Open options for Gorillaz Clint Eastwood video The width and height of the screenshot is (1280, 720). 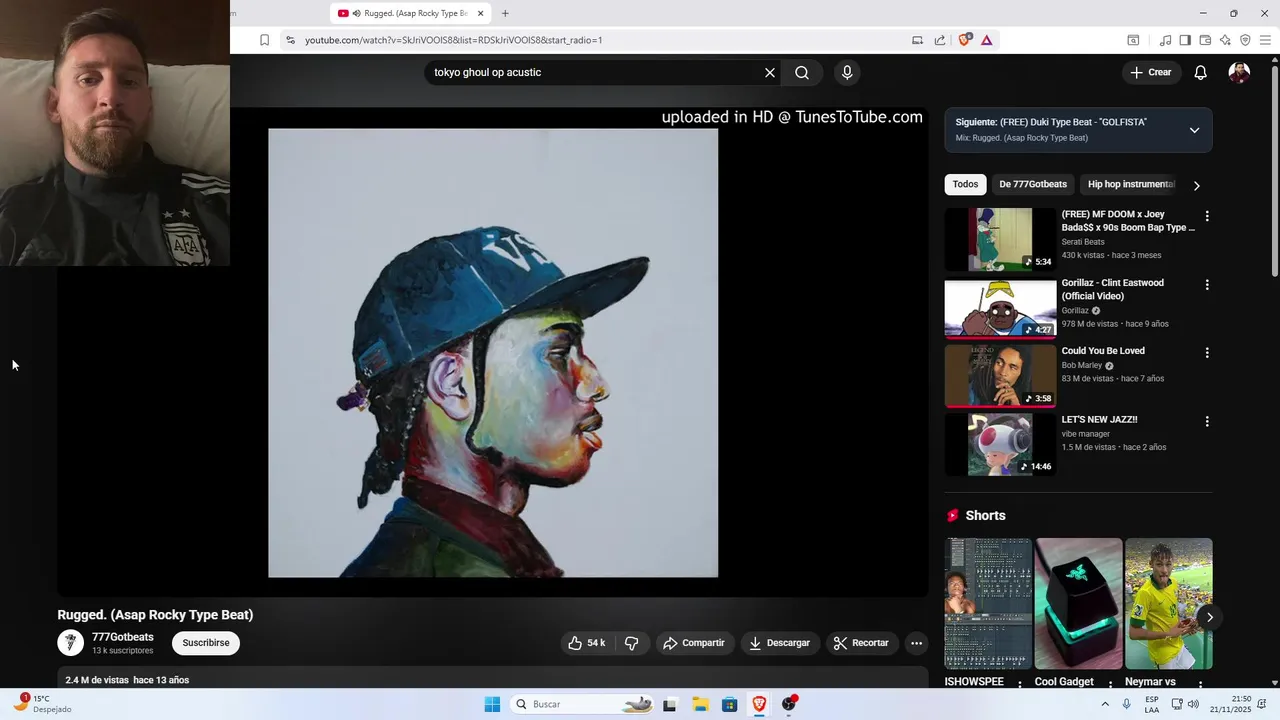[x=1207, y=285]
